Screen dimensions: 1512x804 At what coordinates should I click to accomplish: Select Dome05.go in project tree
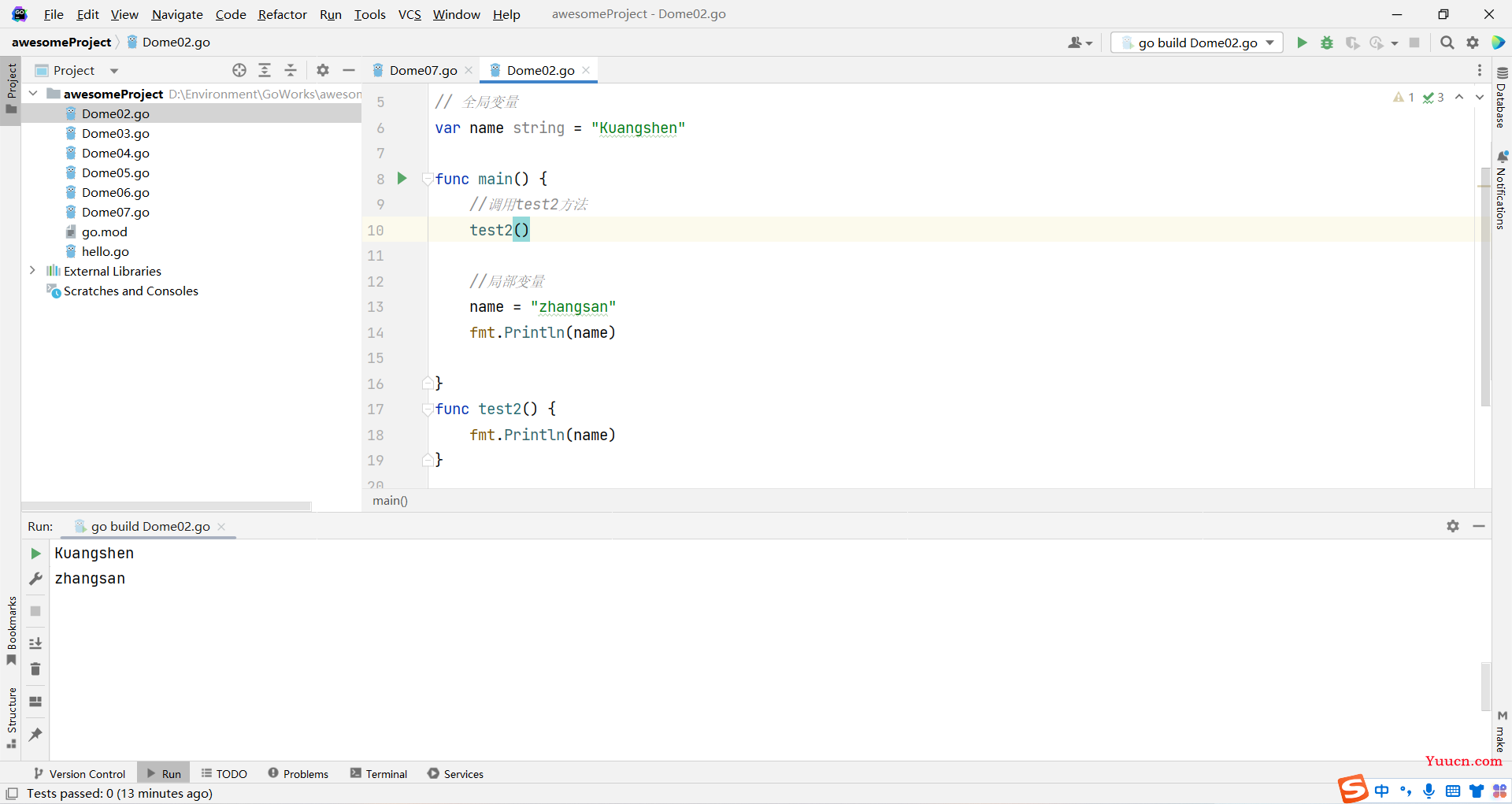(x=115, y=172)
